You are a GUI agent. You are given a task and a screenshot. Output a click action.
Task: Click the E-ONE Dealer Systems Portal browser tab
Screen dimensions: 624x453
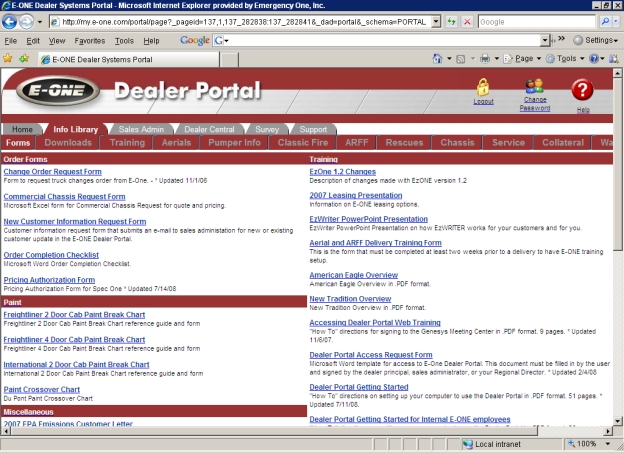coord(129,59)
